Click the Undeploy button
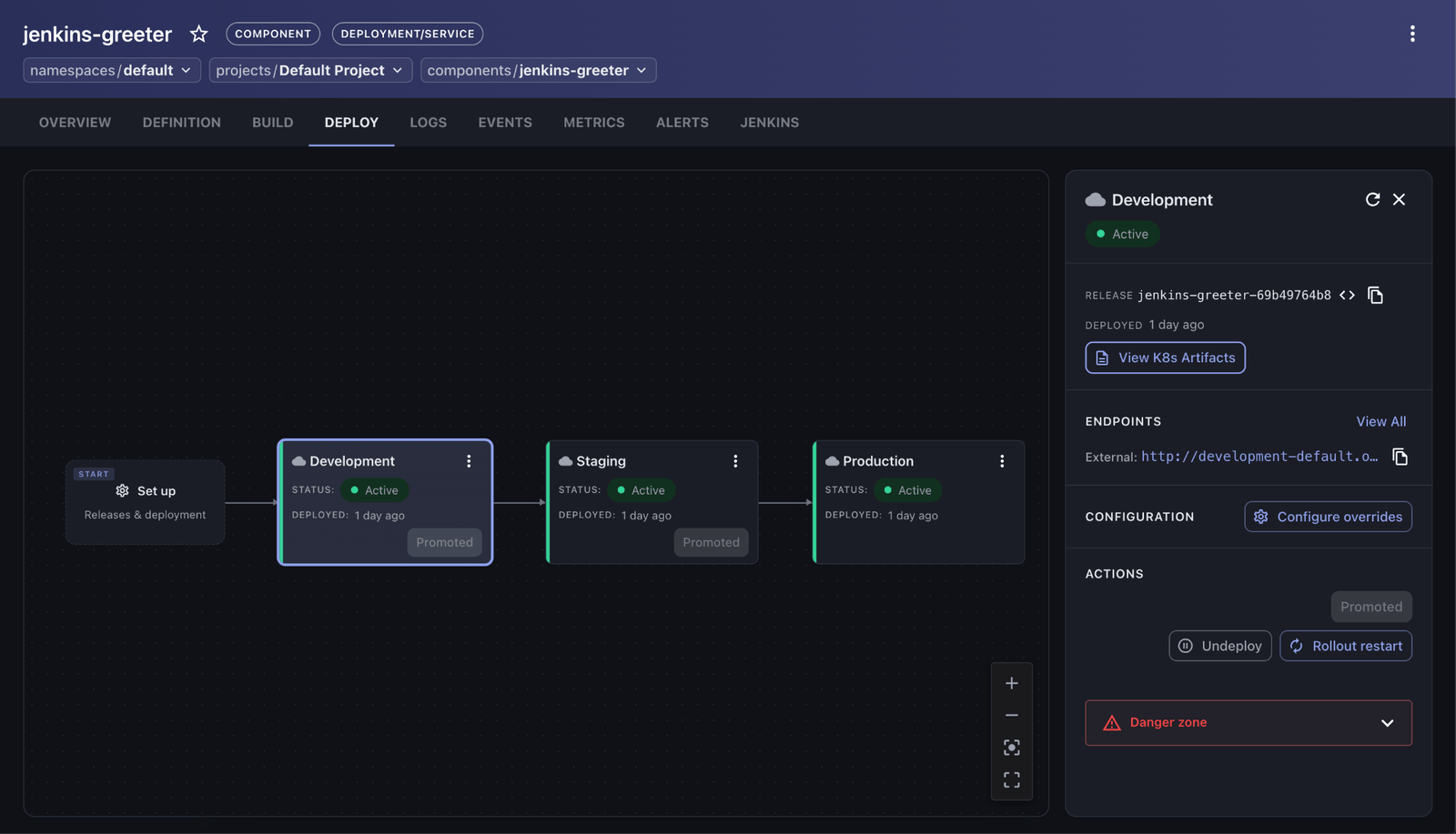 point(1219,646)
